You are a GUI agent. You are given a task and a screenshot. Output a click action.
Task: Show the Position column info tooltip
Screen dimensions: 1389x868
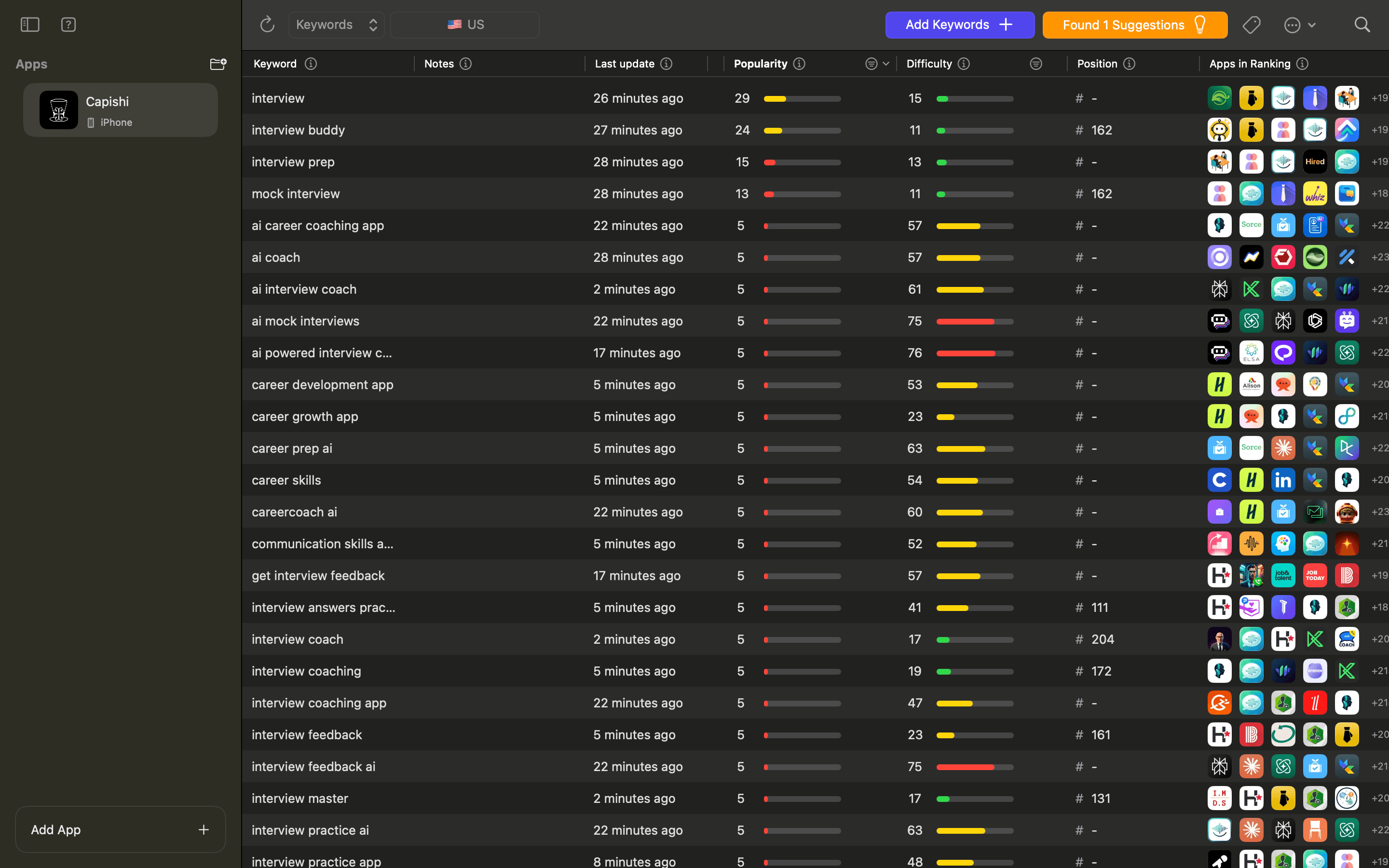point(1130,64)
